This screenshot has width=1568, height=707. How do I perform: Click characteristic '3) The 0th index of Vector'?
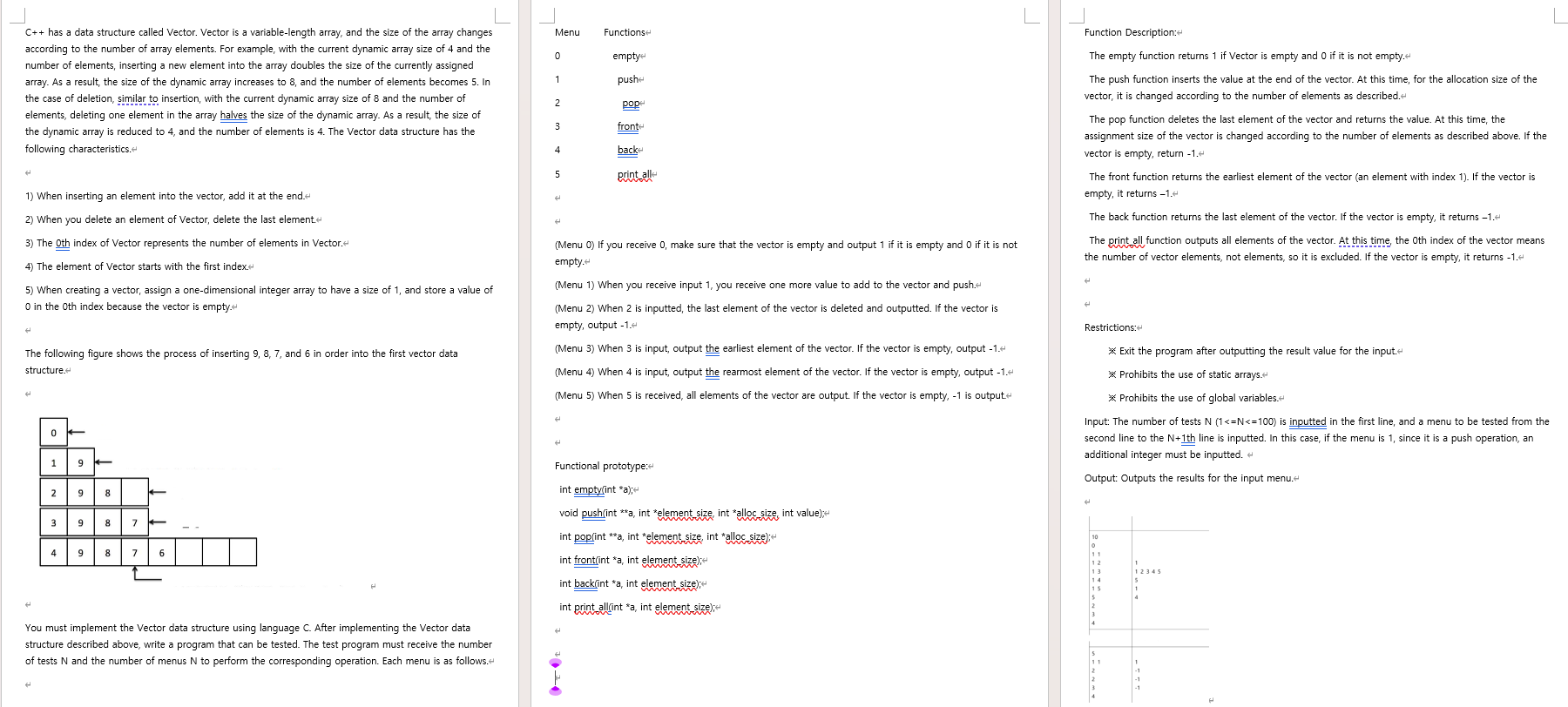(184, 243)
